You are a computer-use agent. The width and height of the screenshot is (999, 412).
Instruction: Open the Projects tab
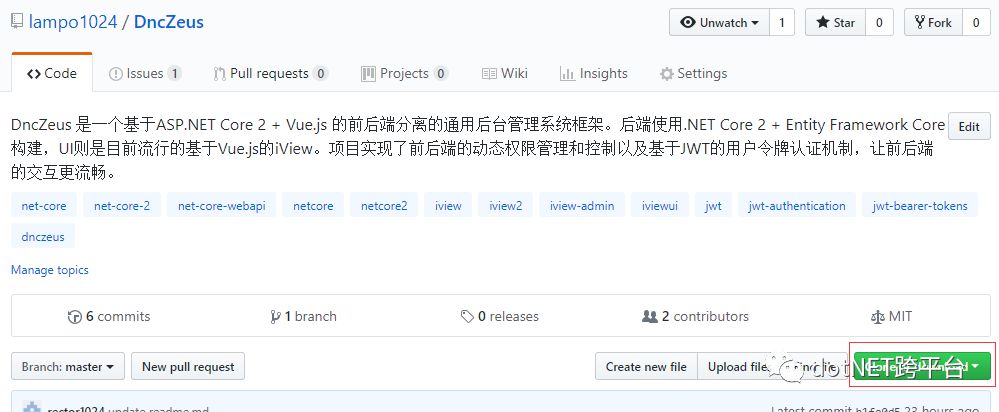(405, 73)
